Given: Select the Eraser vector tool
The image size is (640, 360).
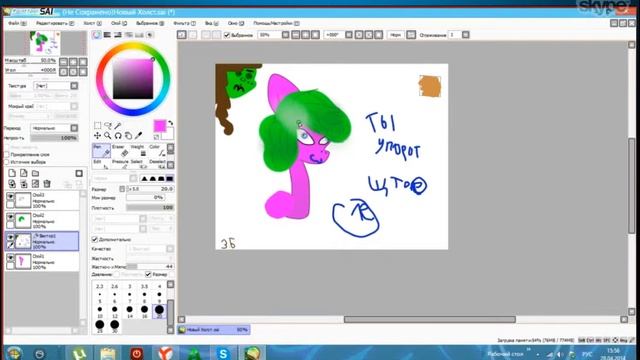Looking at the screenshot, I should pyautogui.click(x=120, y=150).
